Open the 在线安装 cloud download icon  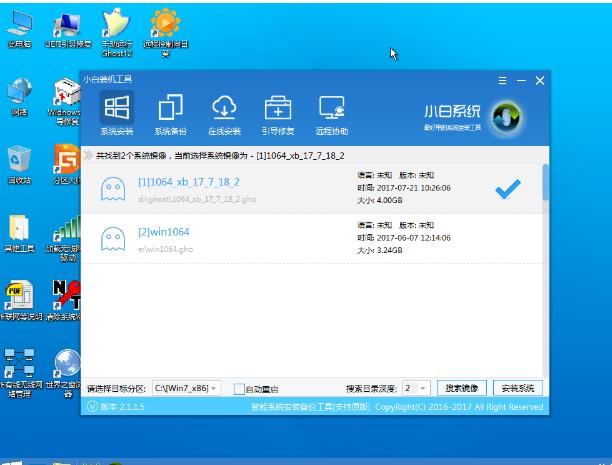(224, 107)
